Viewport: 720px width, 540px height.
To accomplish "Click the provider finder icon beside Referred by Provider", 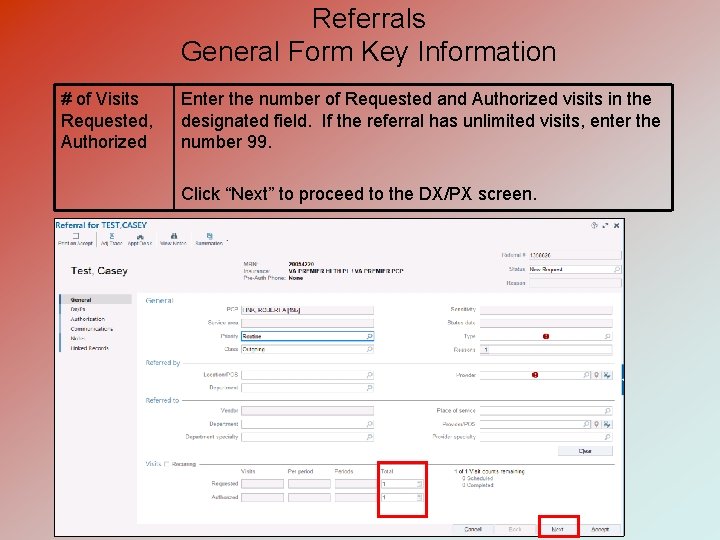I will (x=607, y=375).
